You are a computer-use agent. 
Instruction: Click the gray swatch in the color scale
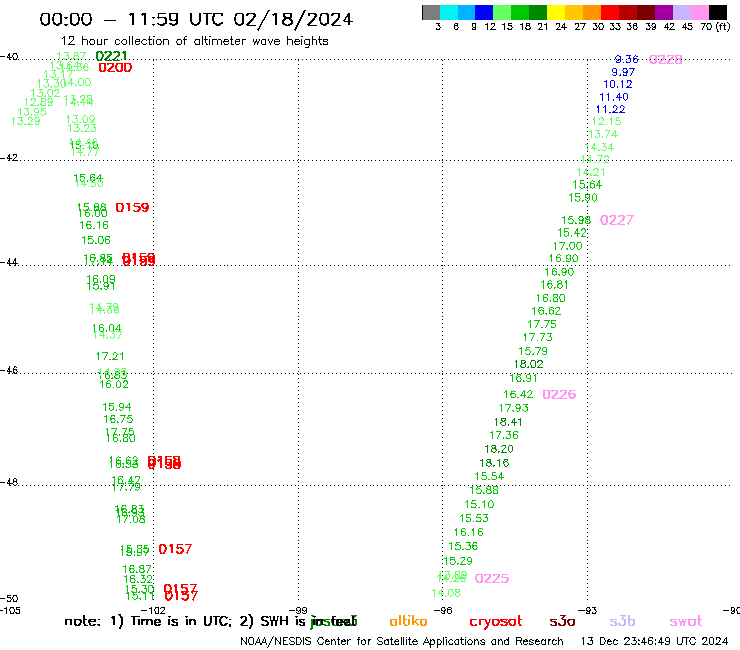pos(431,12)
